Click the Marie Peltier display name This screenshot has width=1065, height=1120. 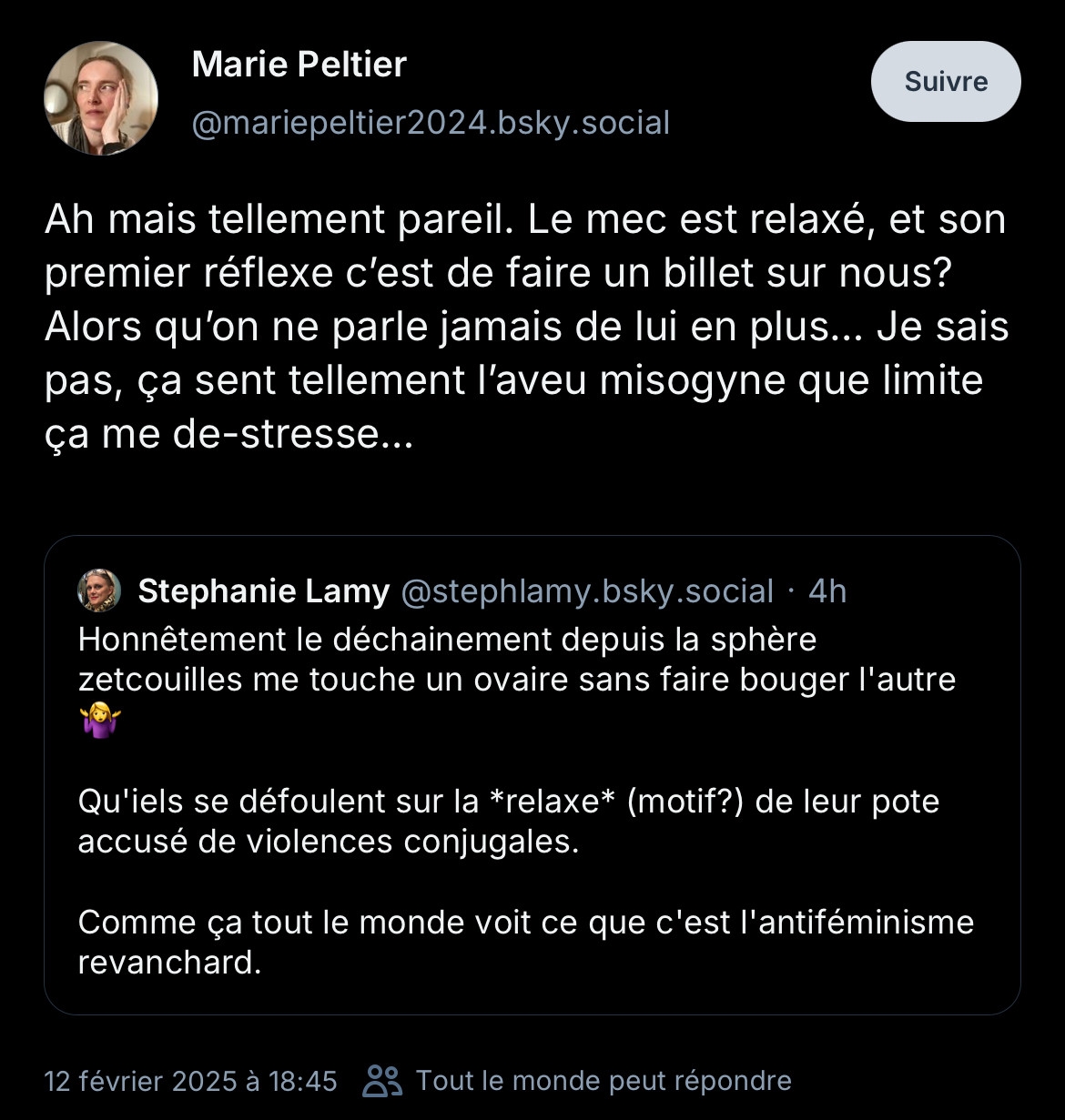[299, 65]
